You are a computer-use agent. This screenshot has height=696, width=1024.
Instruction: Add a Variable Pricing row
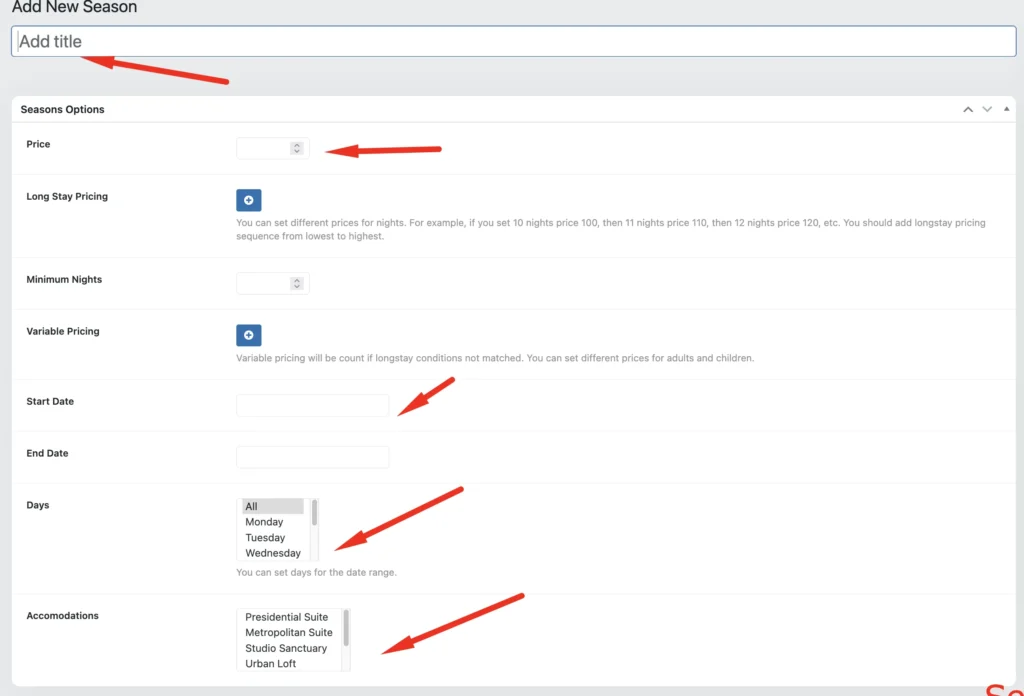pyautogui.click(x=248, y=335)
